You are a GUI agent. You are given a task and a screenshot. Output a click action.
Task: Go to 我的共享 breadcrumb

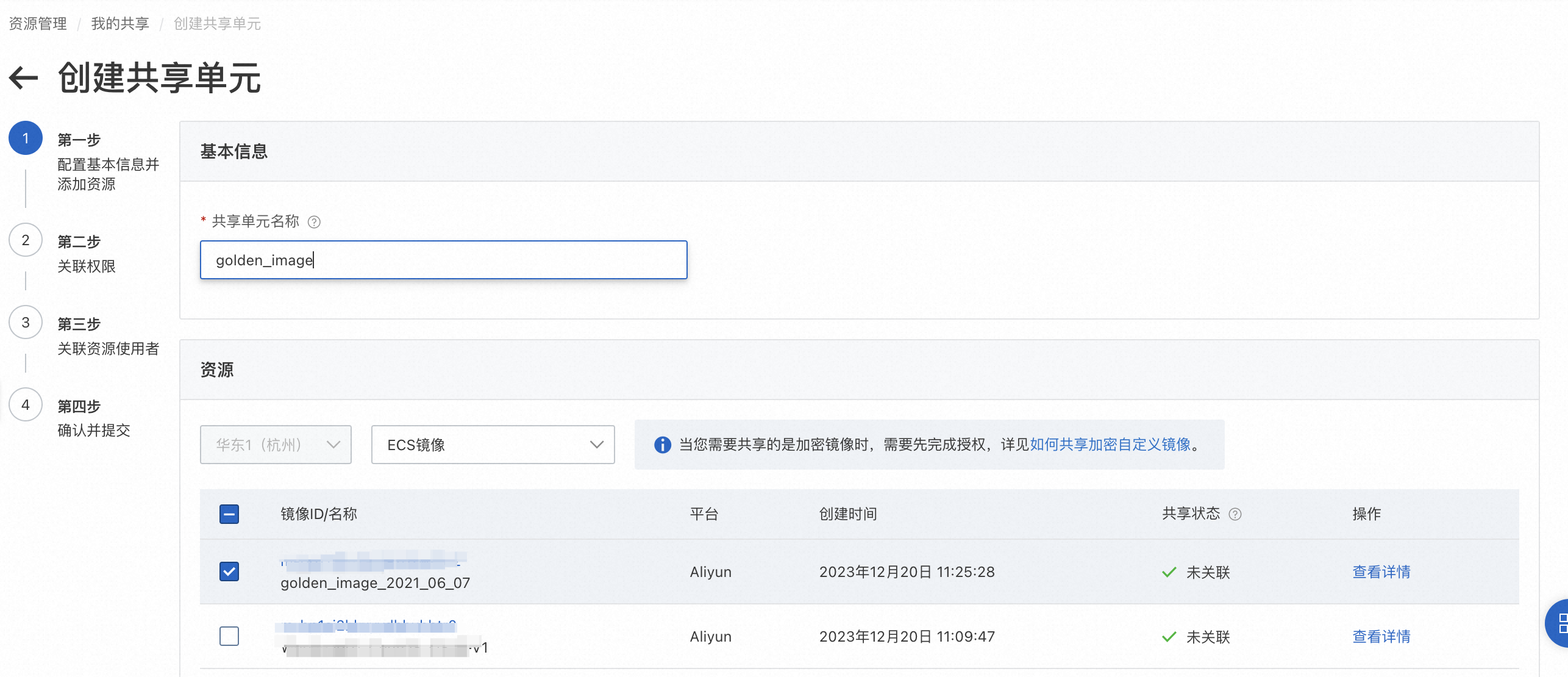120,24
